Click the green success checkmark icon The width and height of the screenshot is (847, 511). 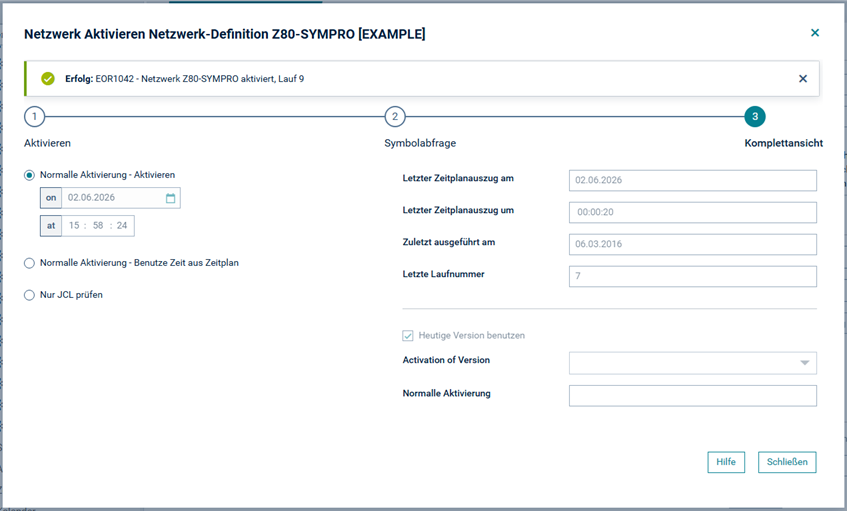[48, 79]
